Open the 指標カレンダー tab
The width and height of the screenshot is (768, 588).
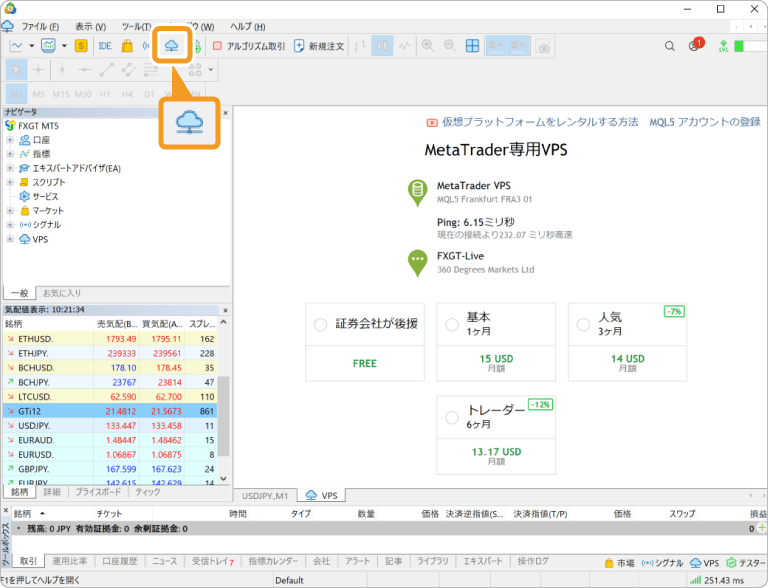(273, 562)
